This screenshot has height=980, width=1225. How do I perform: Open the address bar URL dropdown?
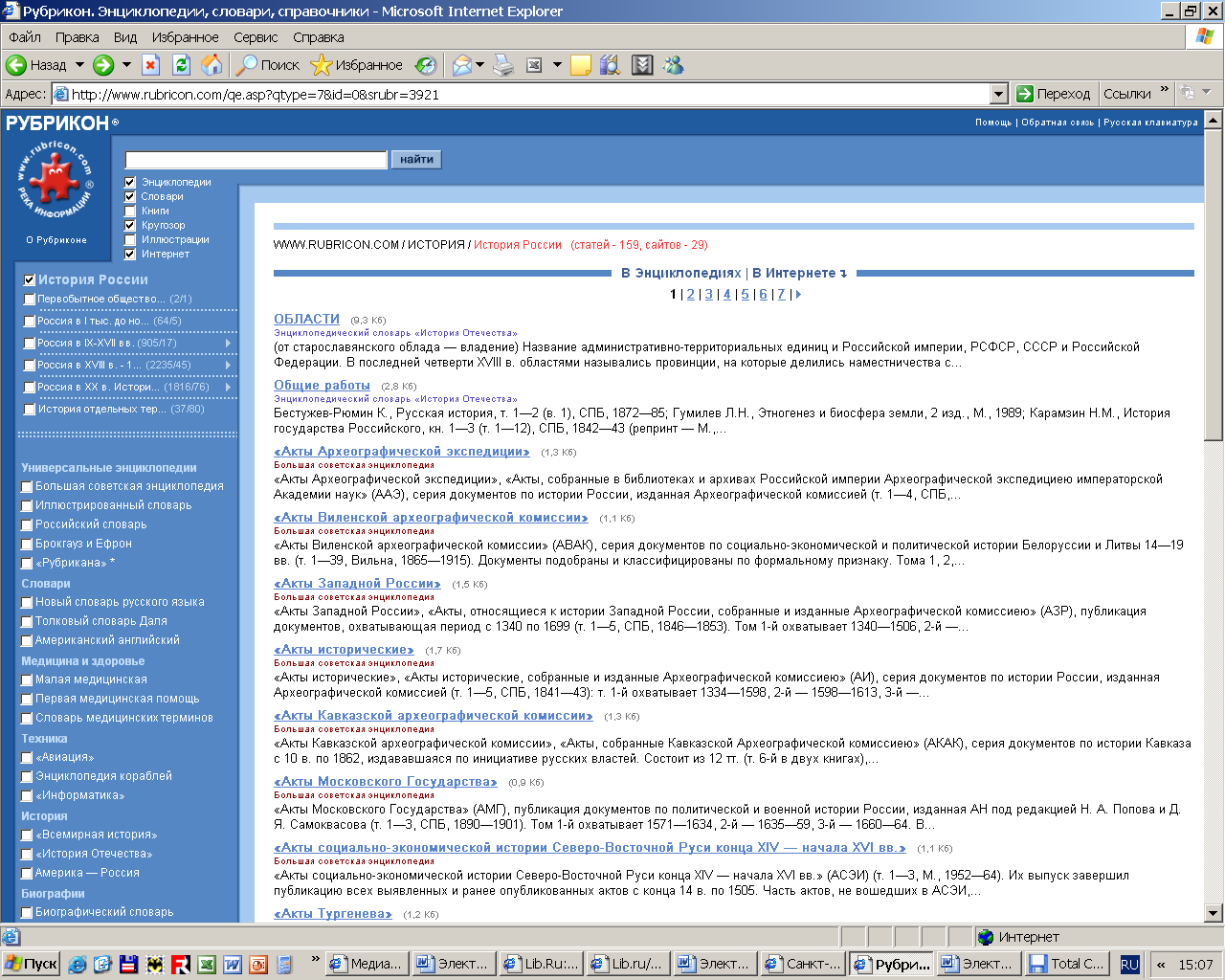(x=999, y=94)
